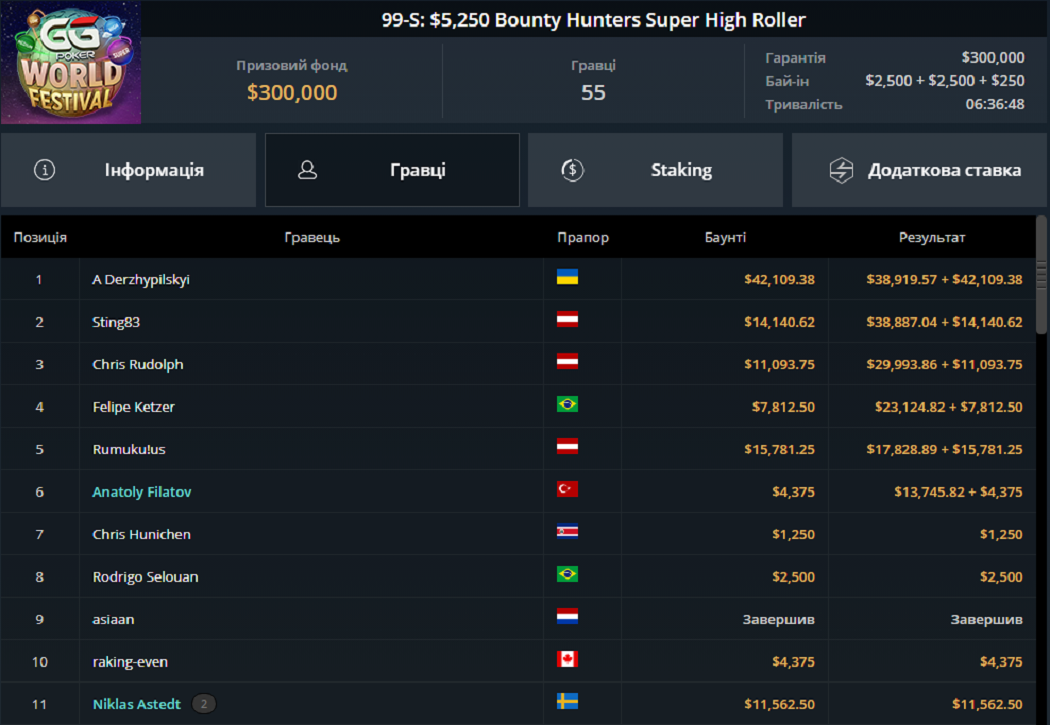The image size is (1050, 725).
Task: Switch to the Staking tab
Action: pos(655,170)
